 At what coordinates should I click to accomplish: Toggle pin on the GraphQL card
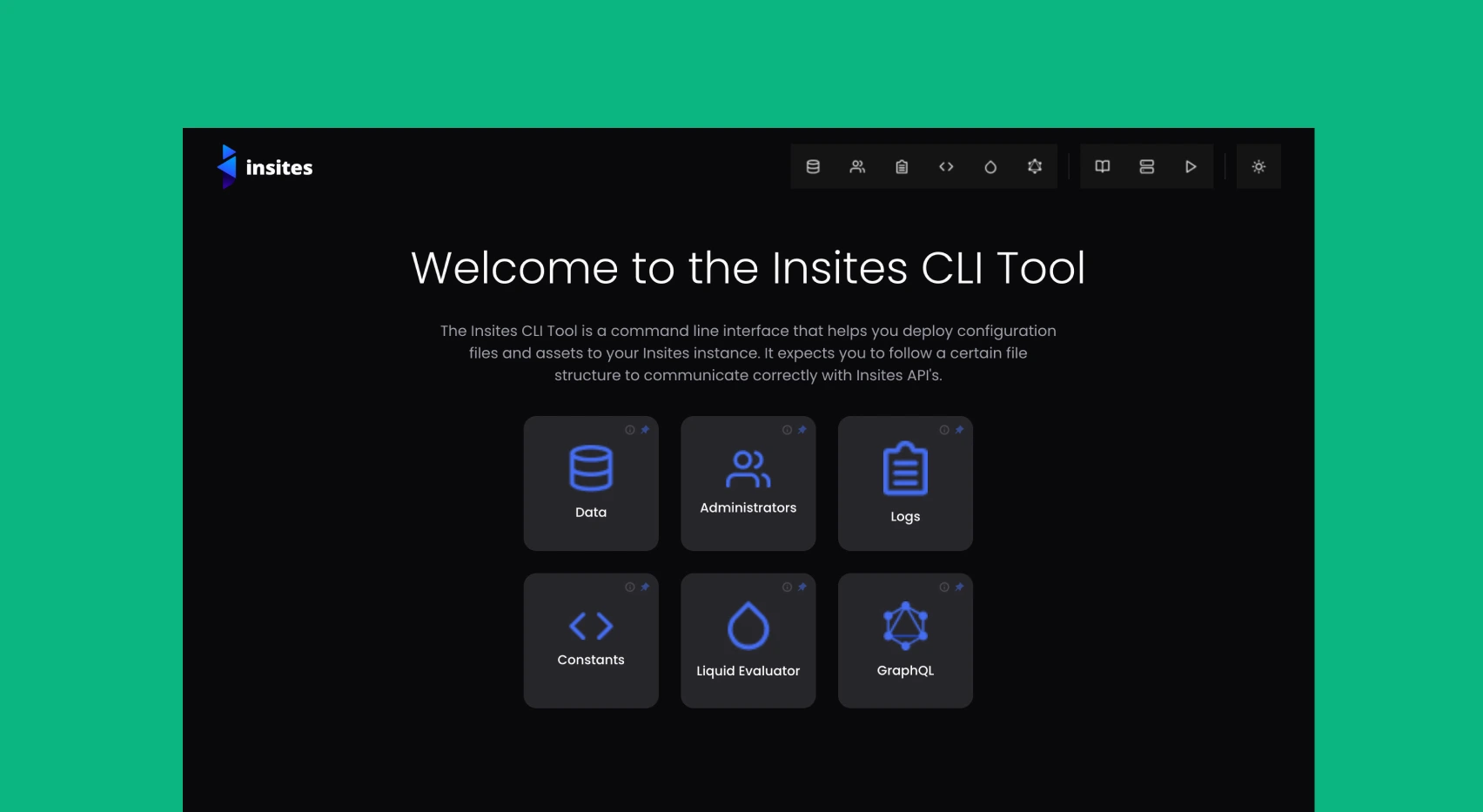click(959, 587)
